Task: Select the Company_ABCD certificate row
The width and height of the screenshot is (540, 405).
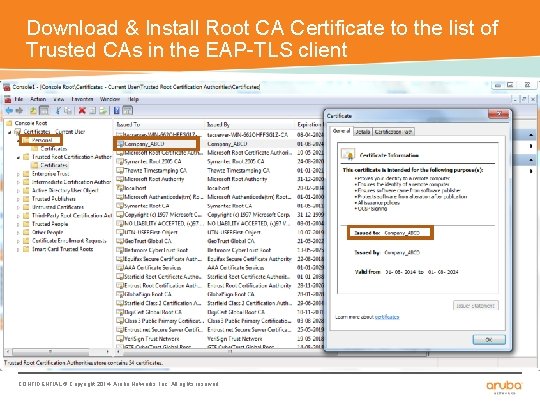Action: point(219,144)
